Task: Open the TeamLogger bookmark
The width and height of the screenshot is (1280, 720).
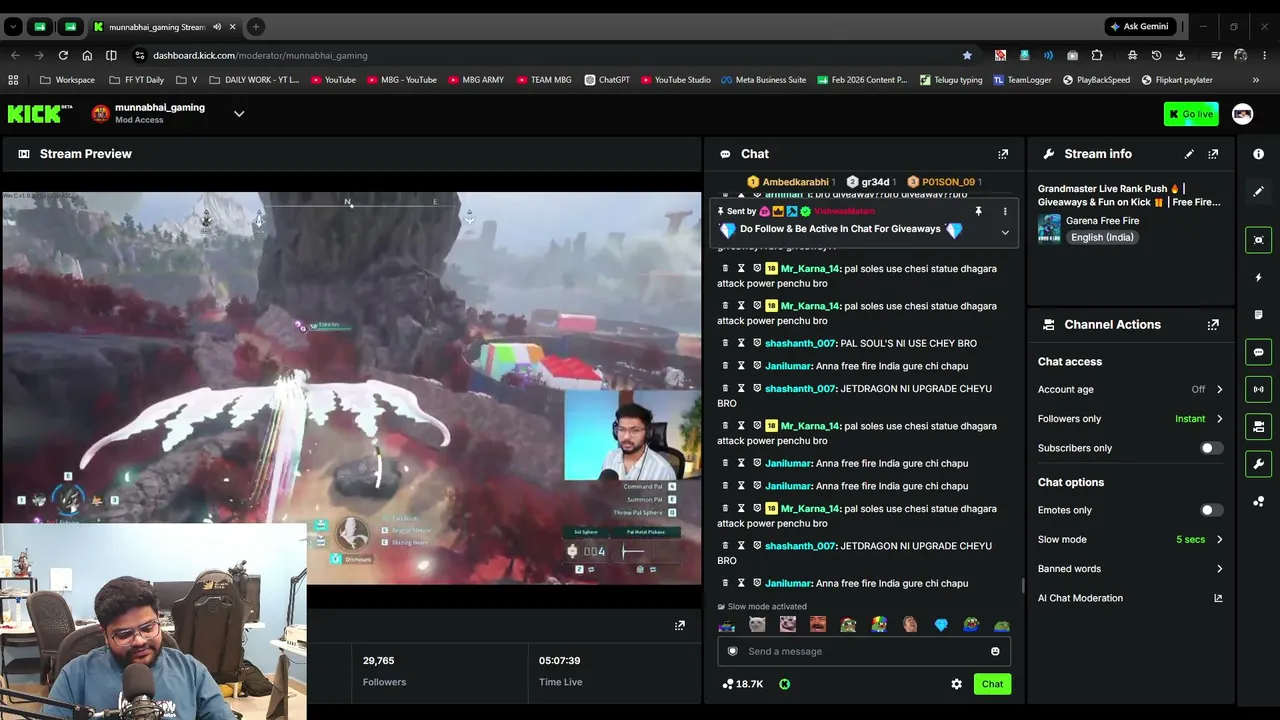Action: tap(1022, 80)
